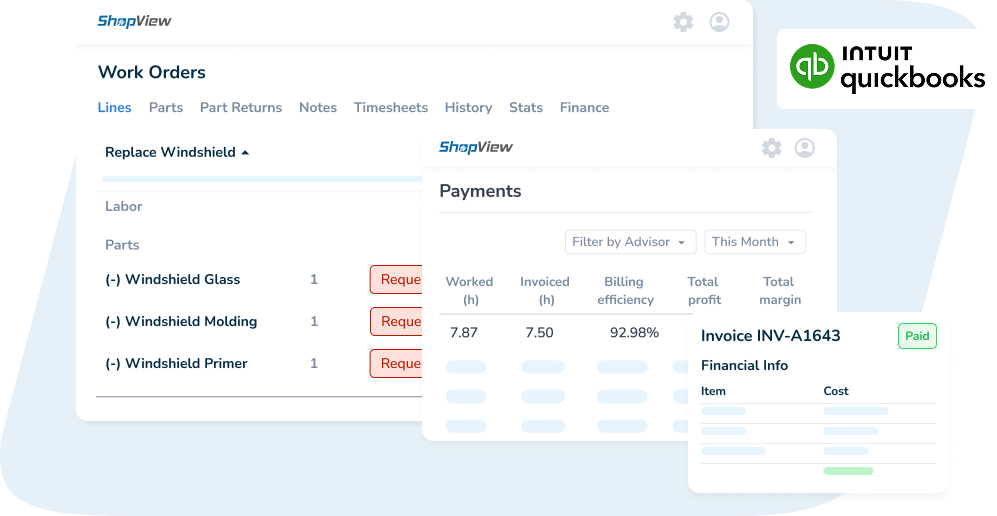The width and height of the screenshot is (997, 516).
Task: View the History tab
Action: (469, 107)
